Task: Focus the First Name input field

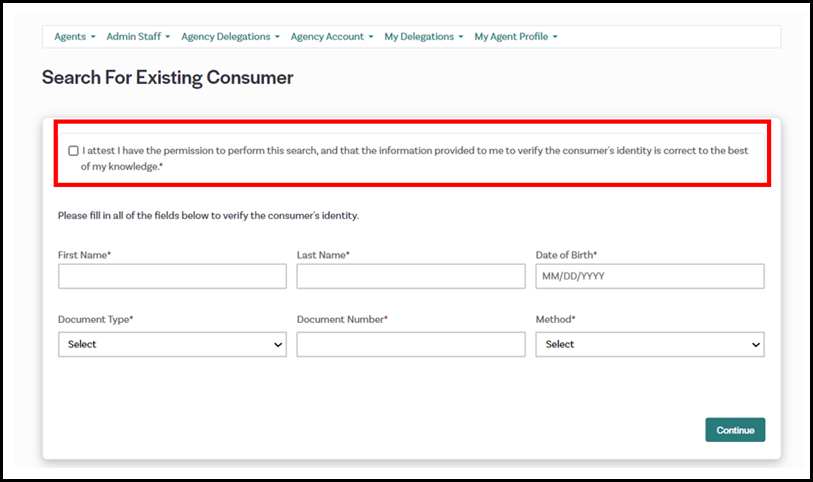Action: (172, 276)
